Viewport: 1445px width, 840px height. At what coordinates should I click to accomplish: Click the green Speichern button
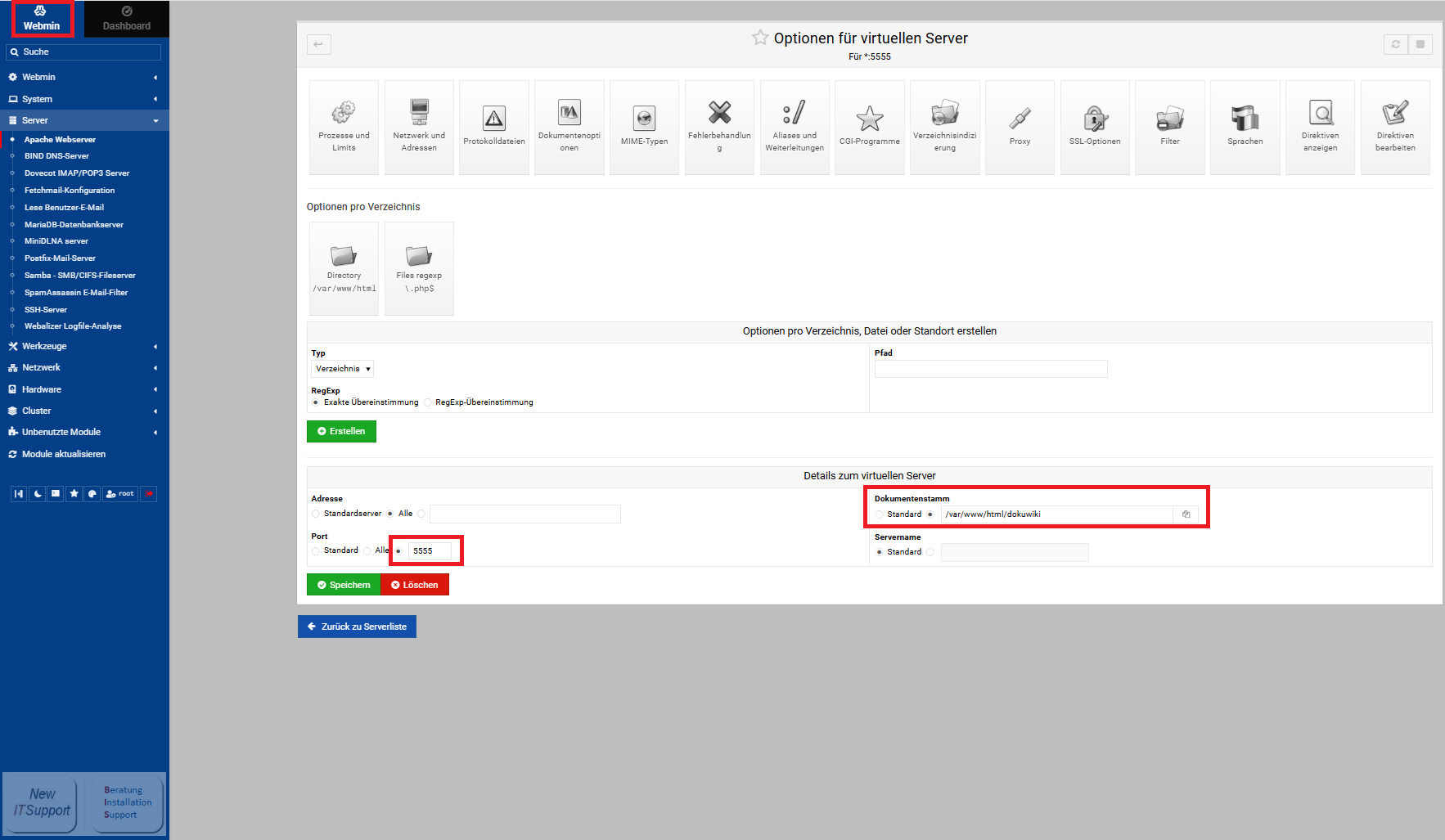tap(344, 585)
